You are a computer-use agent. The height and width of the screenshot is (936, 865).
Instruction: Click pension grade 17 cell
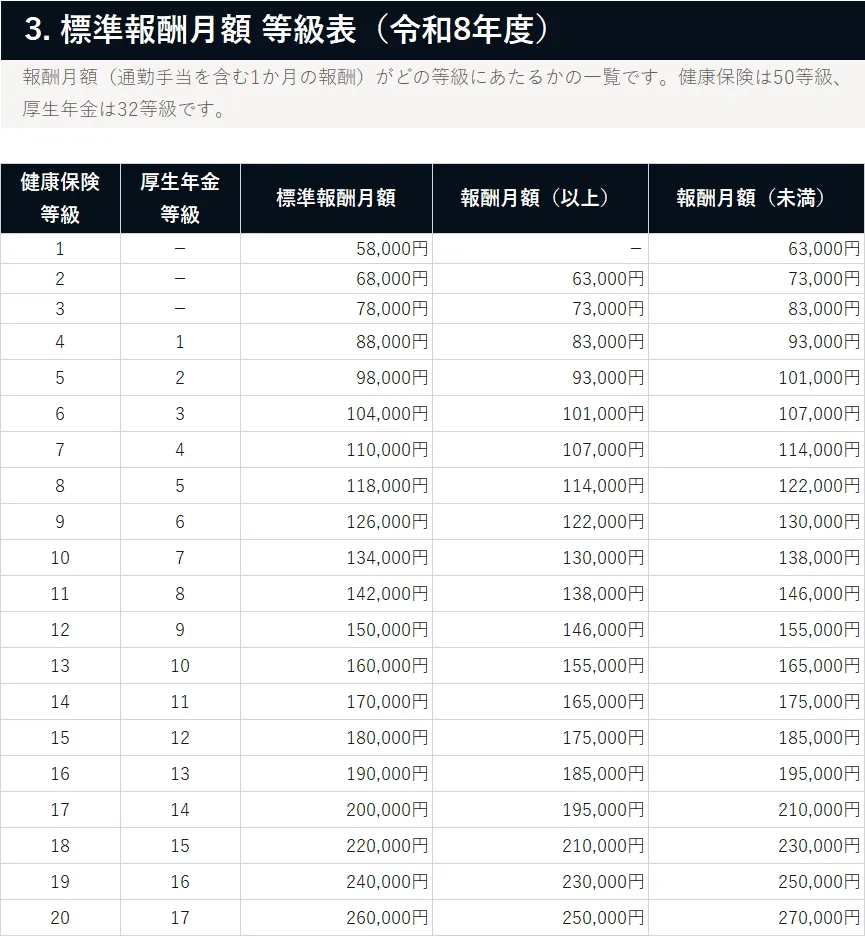coord(180,917)
